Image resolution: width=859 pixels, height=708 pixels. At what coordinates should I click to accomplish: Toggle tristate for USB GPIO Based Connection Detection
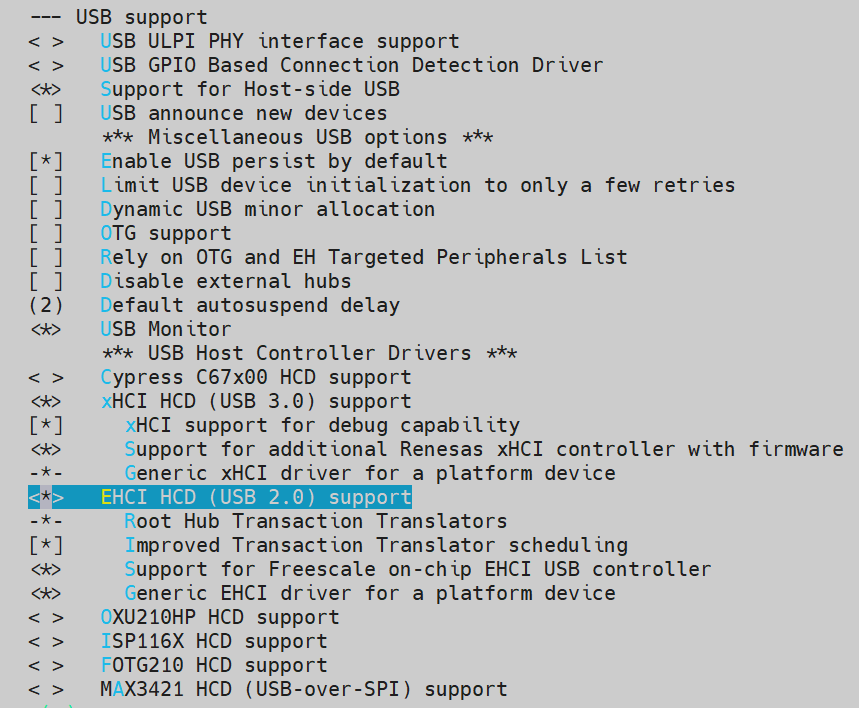(46, 66)
